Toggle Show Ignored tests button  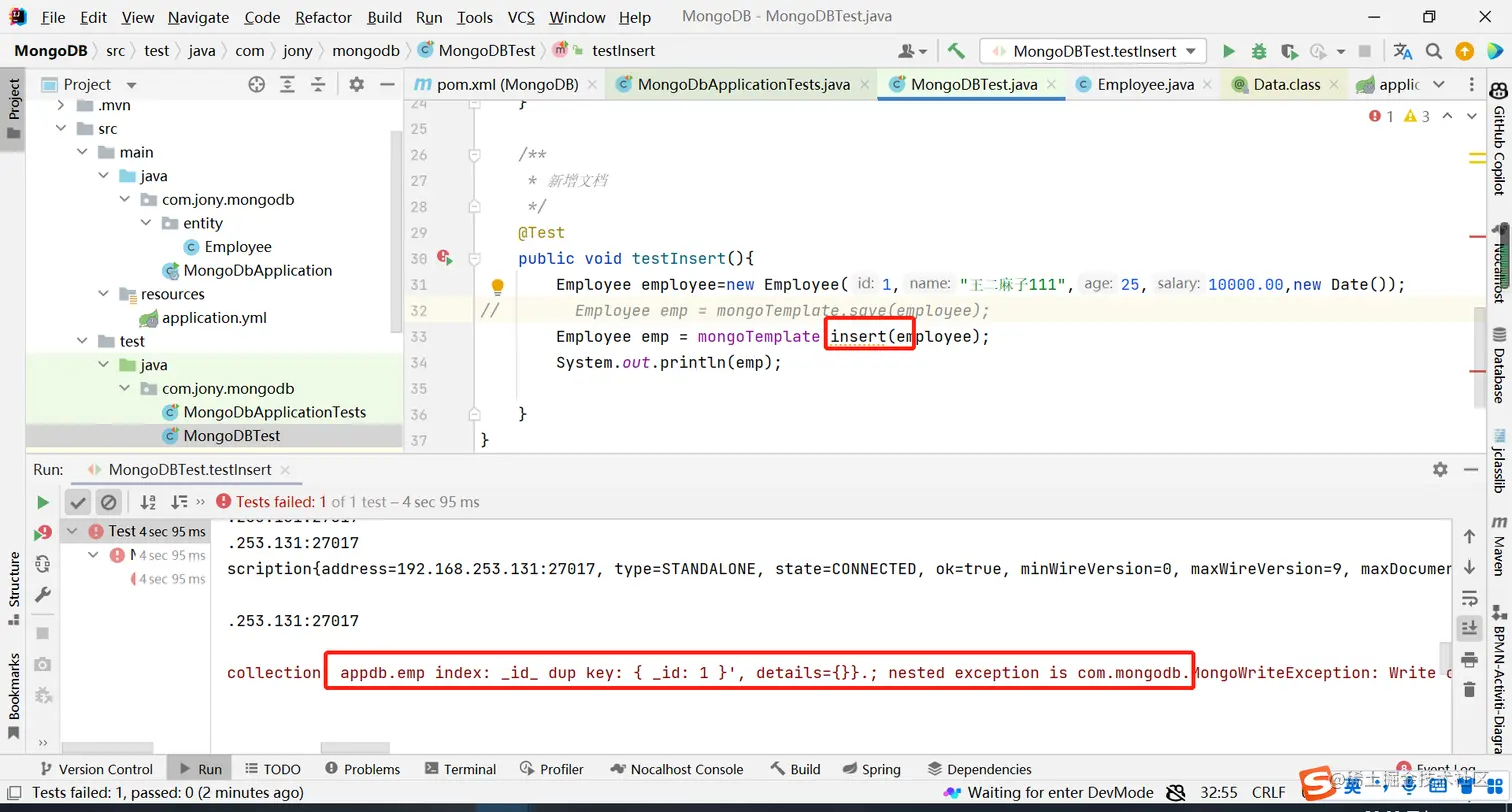[x=109, y=502]
